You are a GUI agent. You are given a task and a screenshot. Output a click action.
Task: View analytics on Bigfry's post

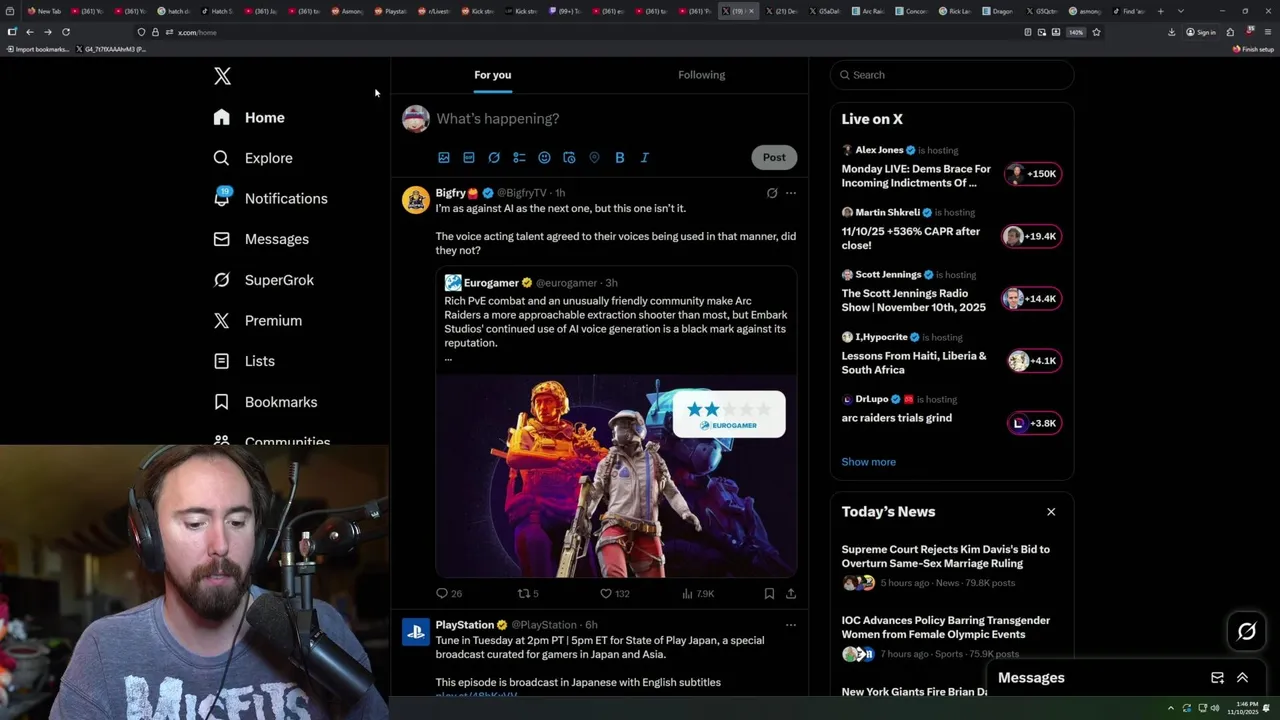click(698, 593)
